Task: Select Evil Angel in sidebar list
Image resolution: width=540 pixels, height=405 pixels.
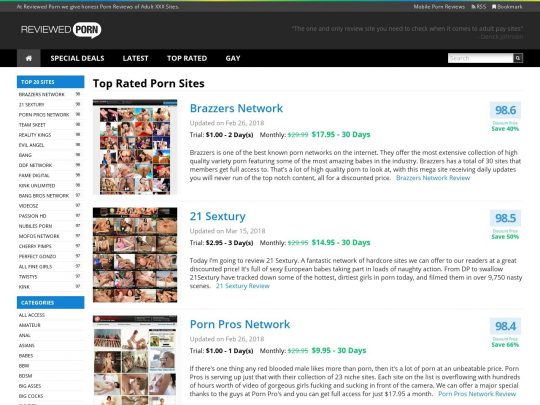Action: click(x=31, y=145)
